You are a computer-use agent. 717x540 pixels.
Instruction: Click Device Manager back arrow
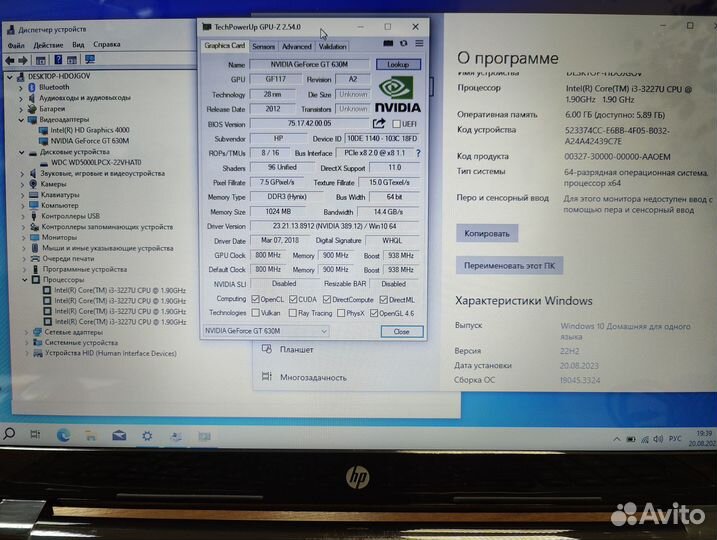tap(10, 60)
